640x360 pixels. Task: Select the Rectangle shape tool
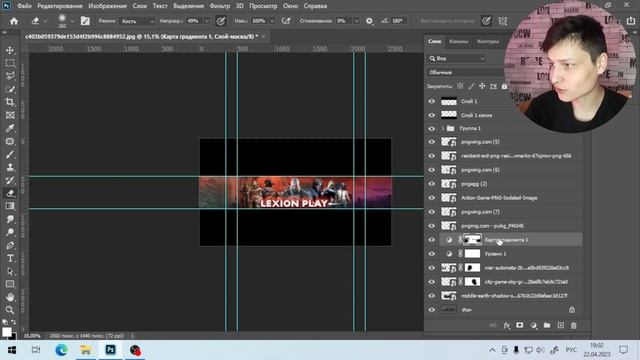coord(10,284)
